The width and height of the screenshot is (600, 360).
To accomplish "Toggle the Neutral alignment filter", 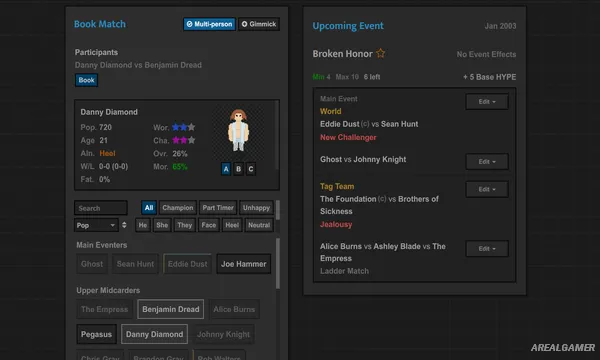I will click(259, 225).
